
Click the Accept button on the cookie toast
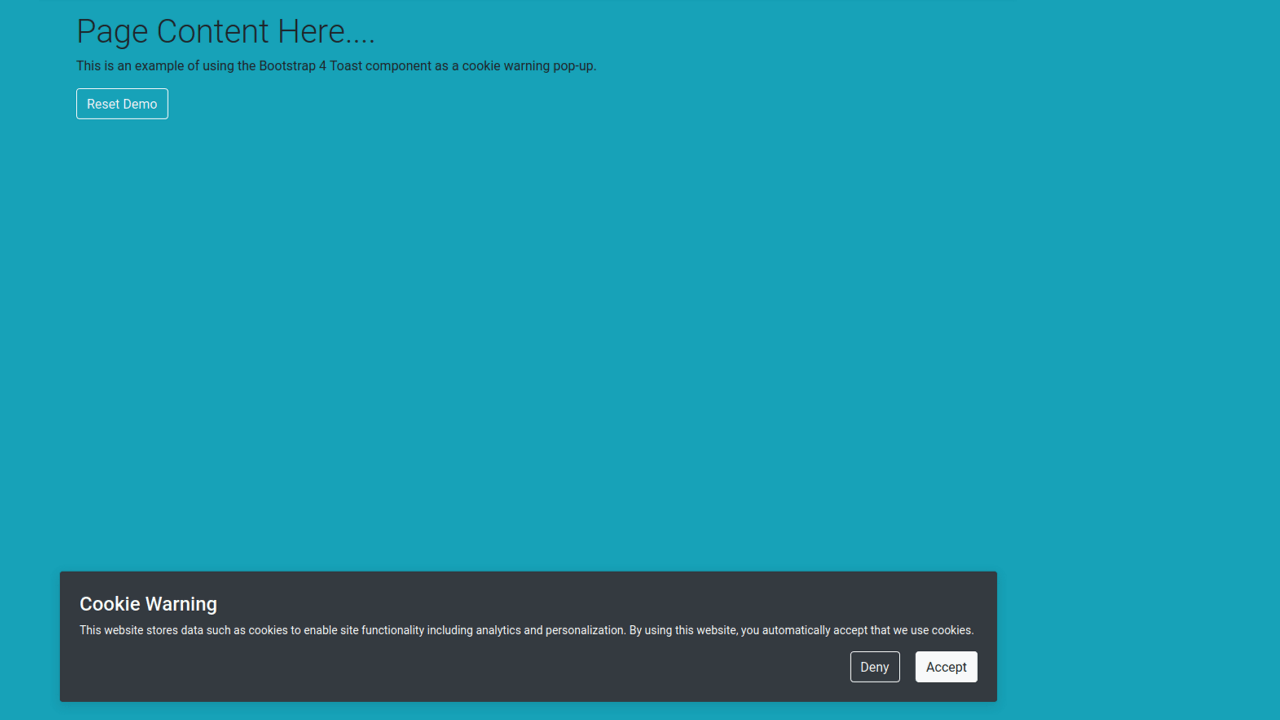(x=946, y=666)
